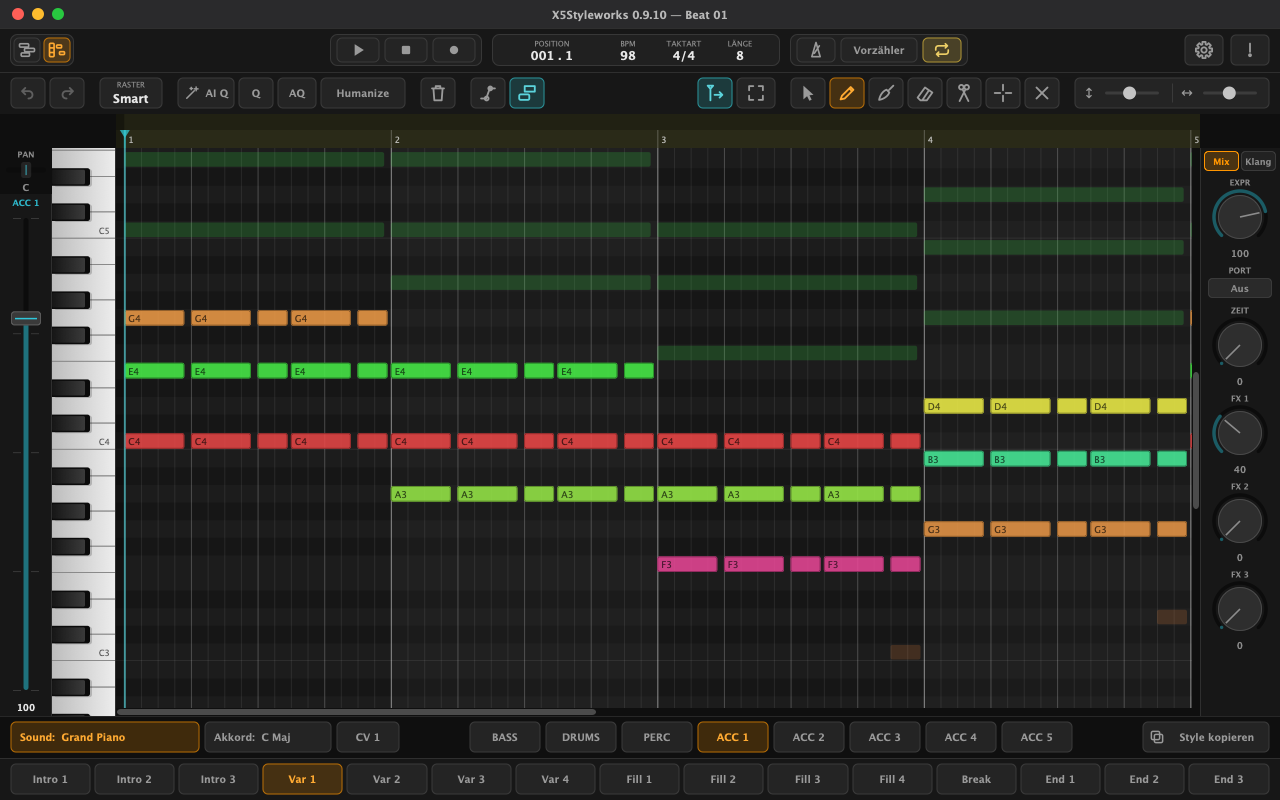Click the undo arrow

click(x=28, y=93)
